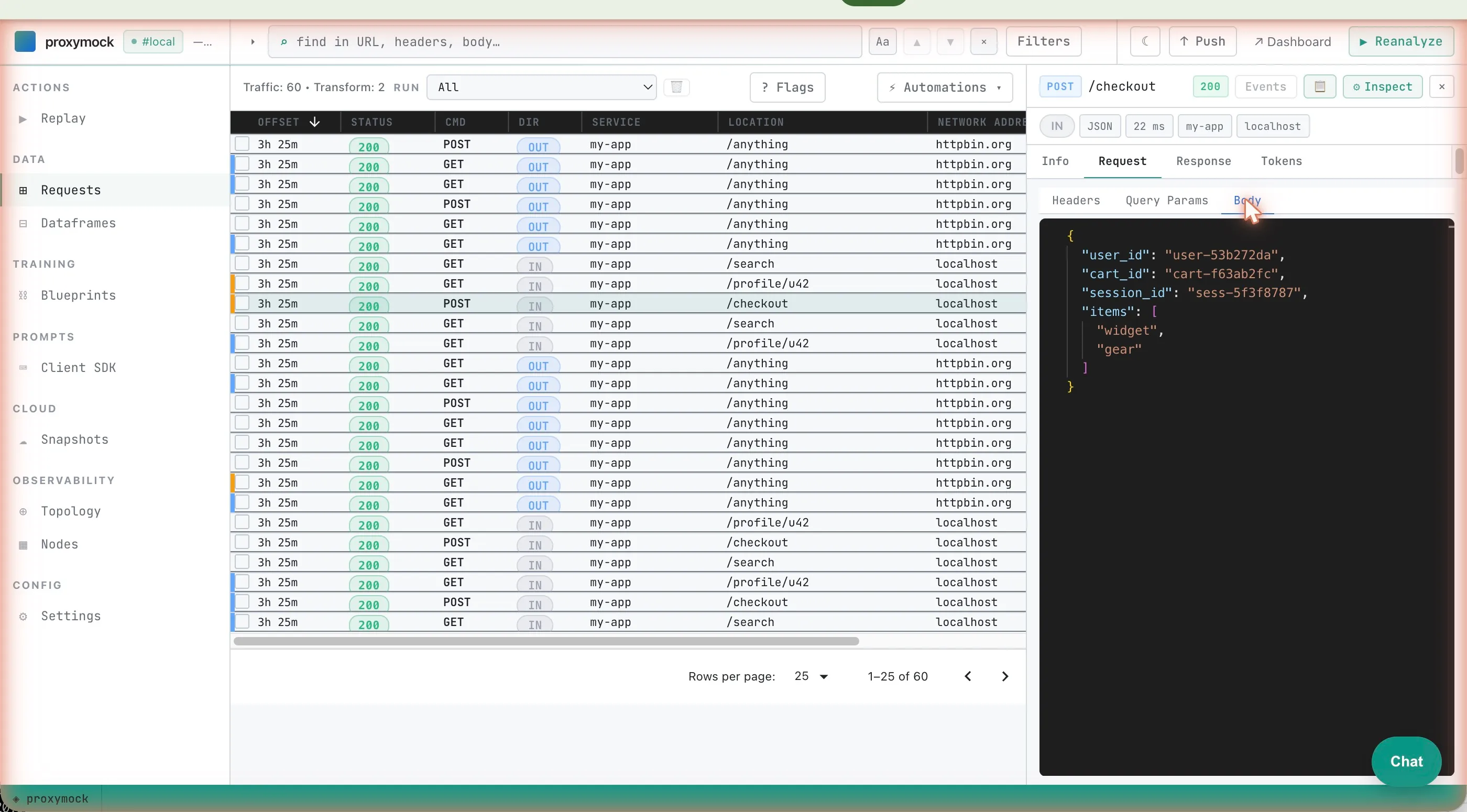
Task: Expand the search bar side chevron
Action: (x=253, y=41)
